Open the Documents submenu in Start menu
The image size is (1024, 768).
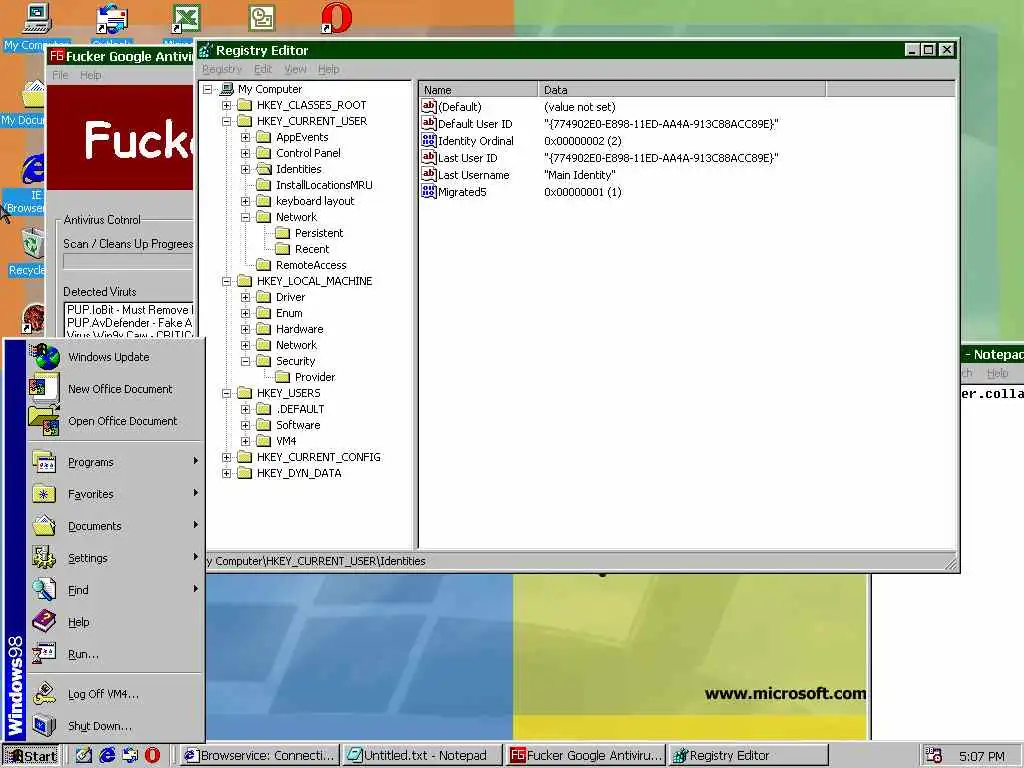[115, 526]
